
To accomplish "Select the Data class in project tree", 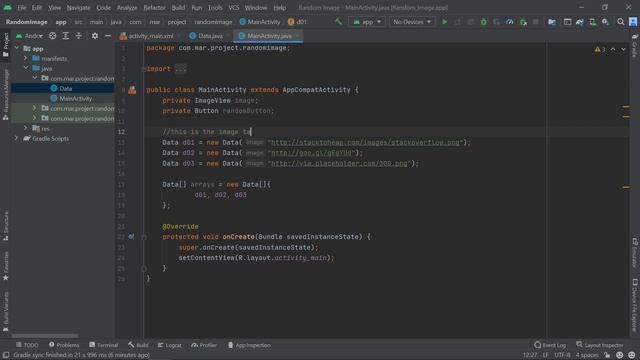I will (x=62, y=88).
